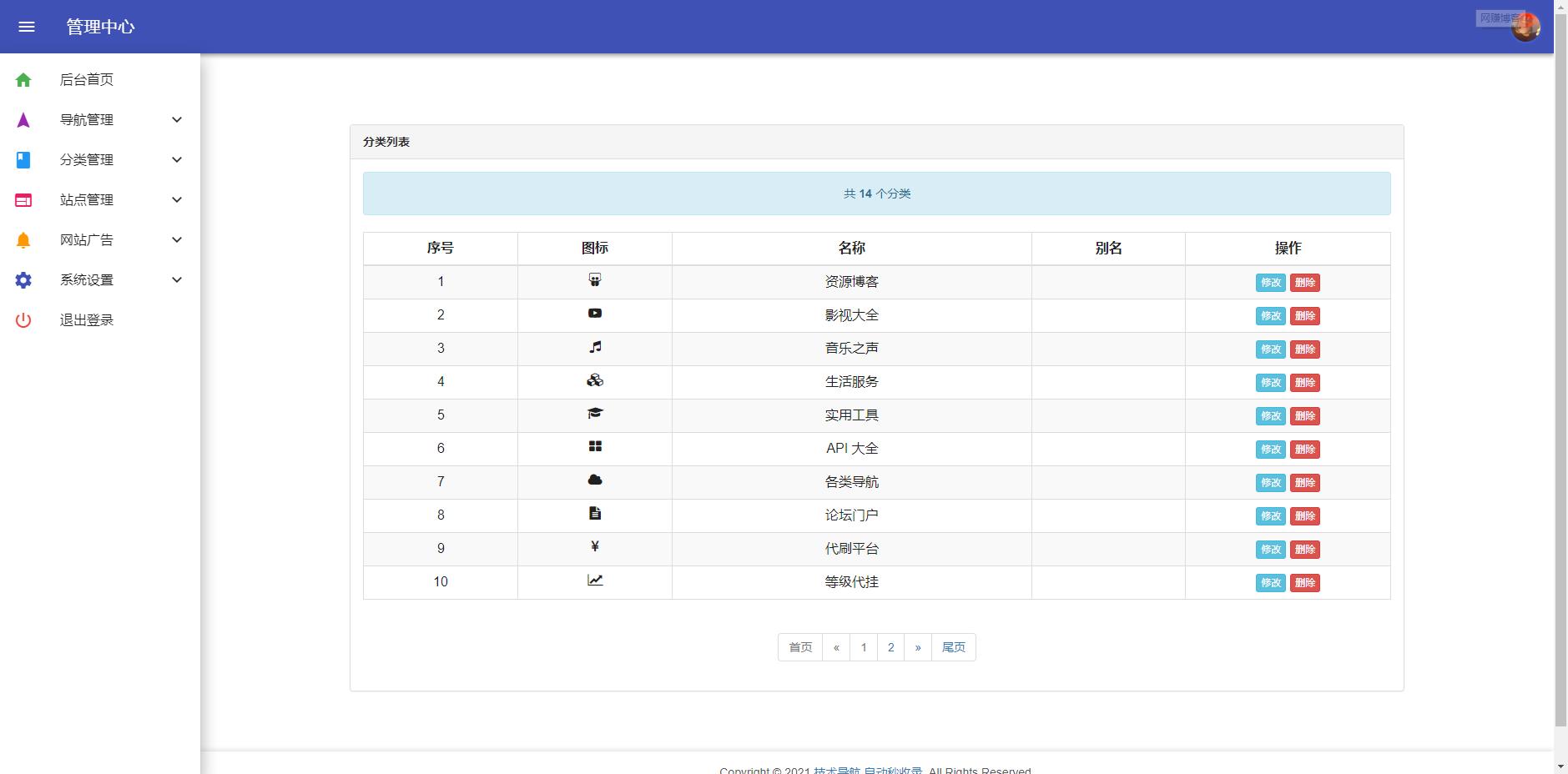Click 删除 for 影视大全

(x=1305, y=316)
